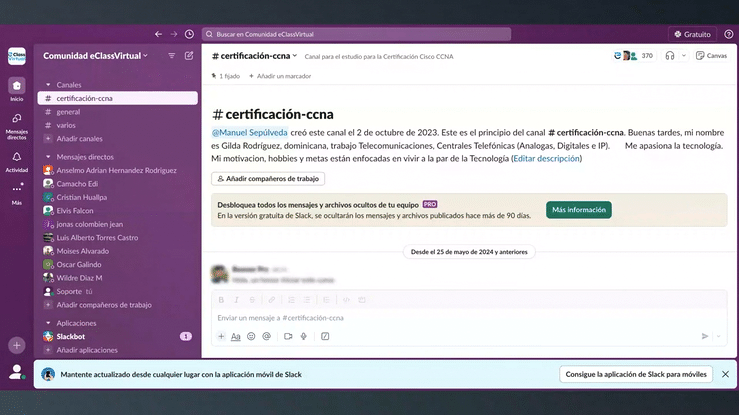Open the eClassVirtual workspace logo
739x415 pixels.
tap(16, 56)
